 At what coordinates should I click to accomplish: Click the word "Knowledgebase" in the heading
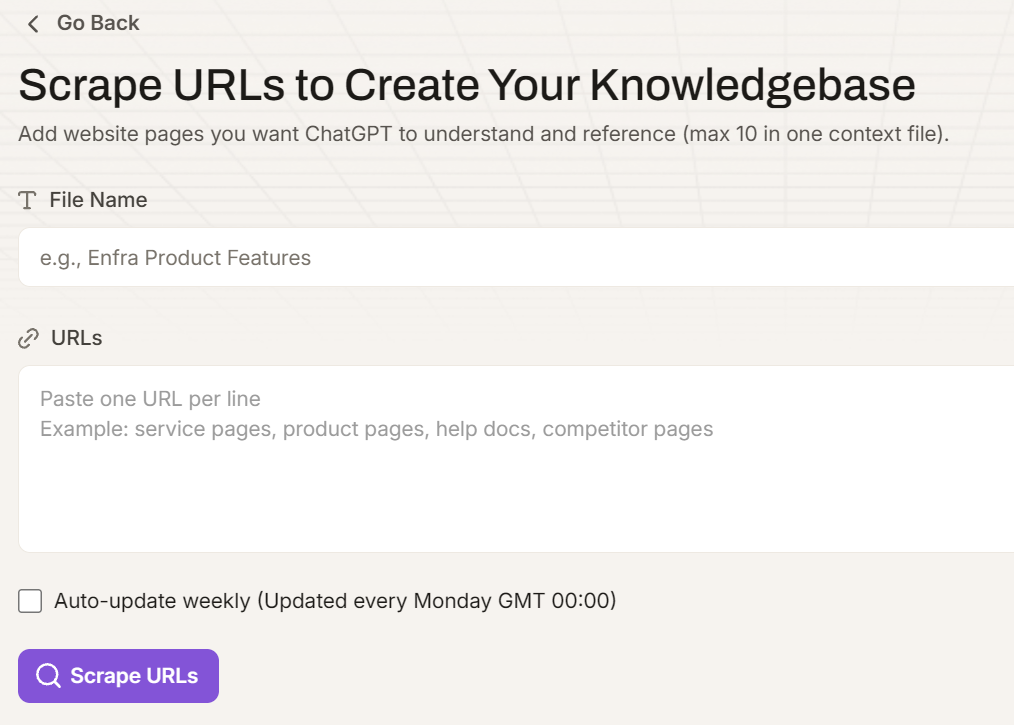coord(752,86)
